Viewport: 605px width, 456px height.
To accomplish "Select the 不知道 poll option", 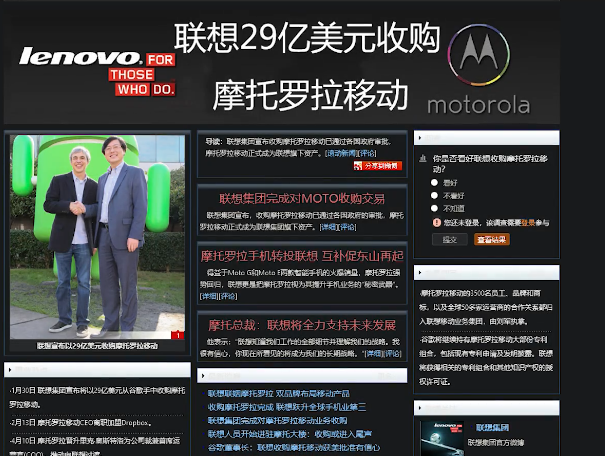I will click(434, 208).
